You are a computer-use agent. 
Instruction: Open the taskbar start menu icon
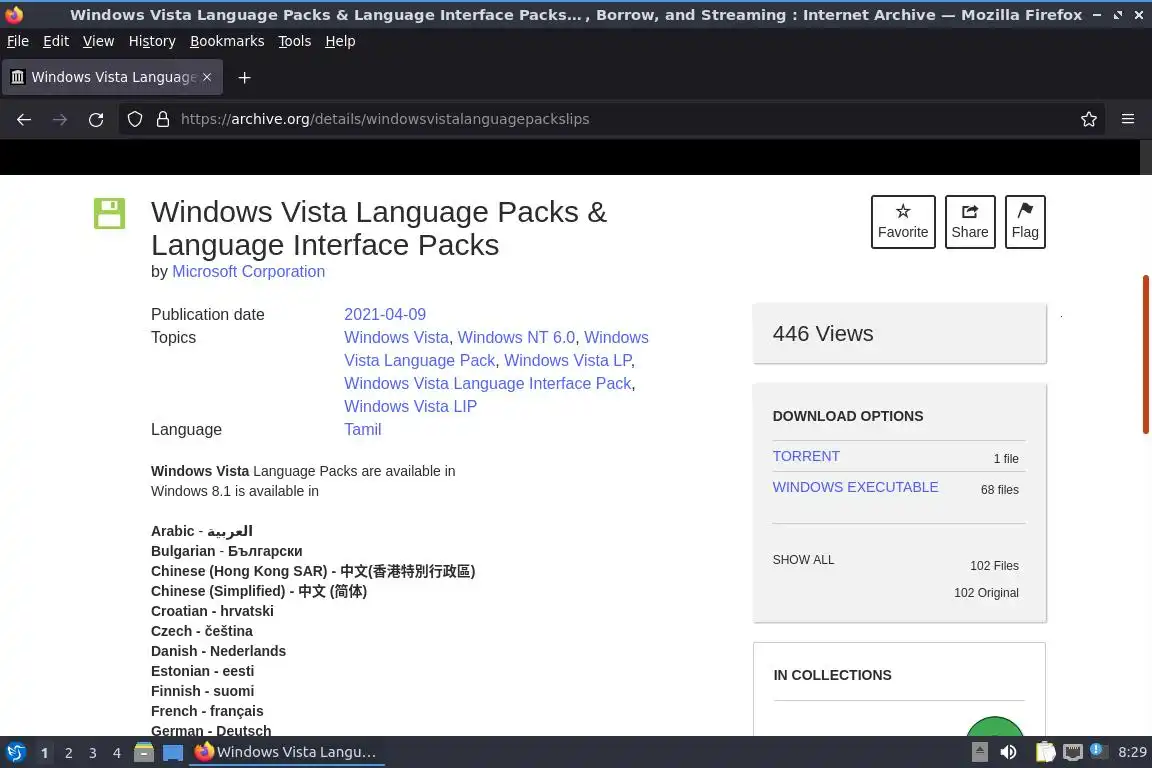pos(16,752)
